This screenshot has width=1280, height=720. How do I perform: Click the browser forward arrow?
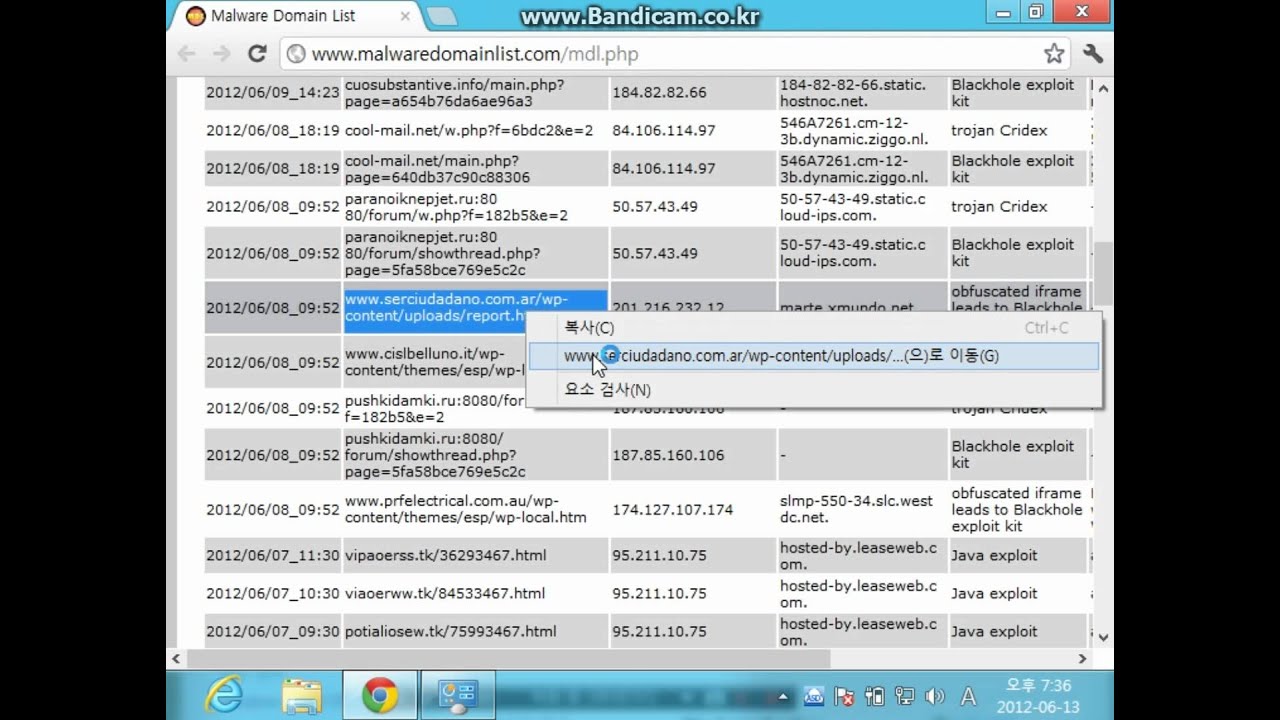222,54
